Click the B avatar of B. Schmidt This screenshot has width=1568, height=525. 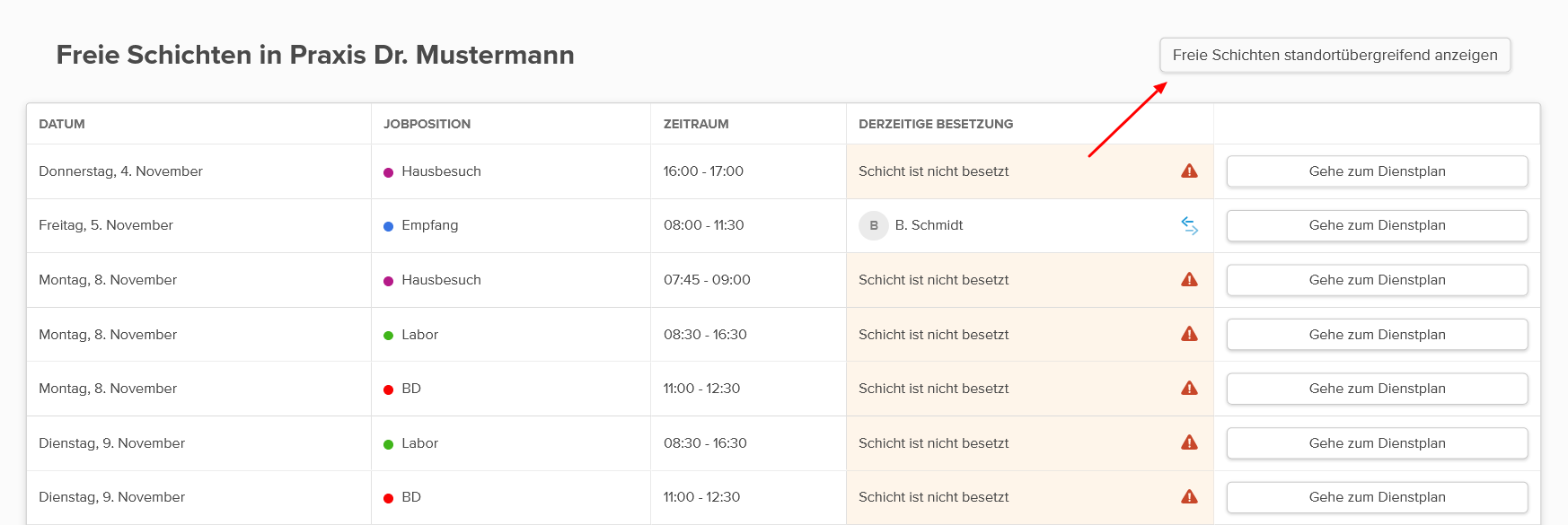[873, 225]
